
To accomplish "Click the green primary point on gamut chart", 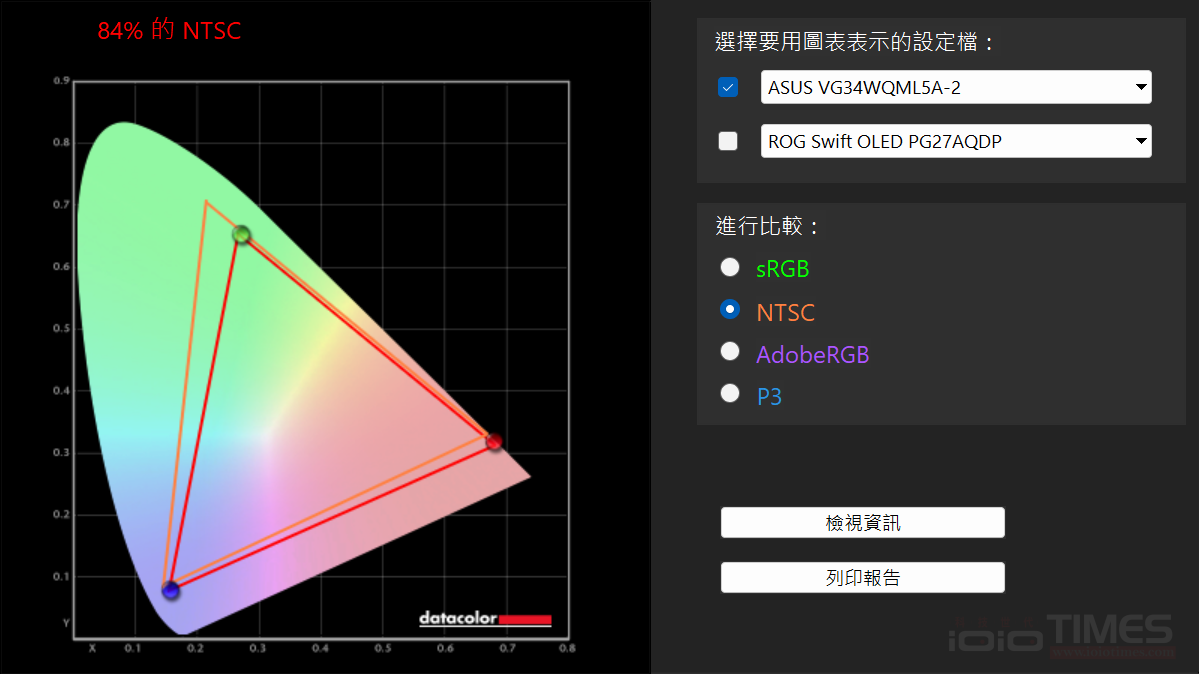I will pos(242,234).
